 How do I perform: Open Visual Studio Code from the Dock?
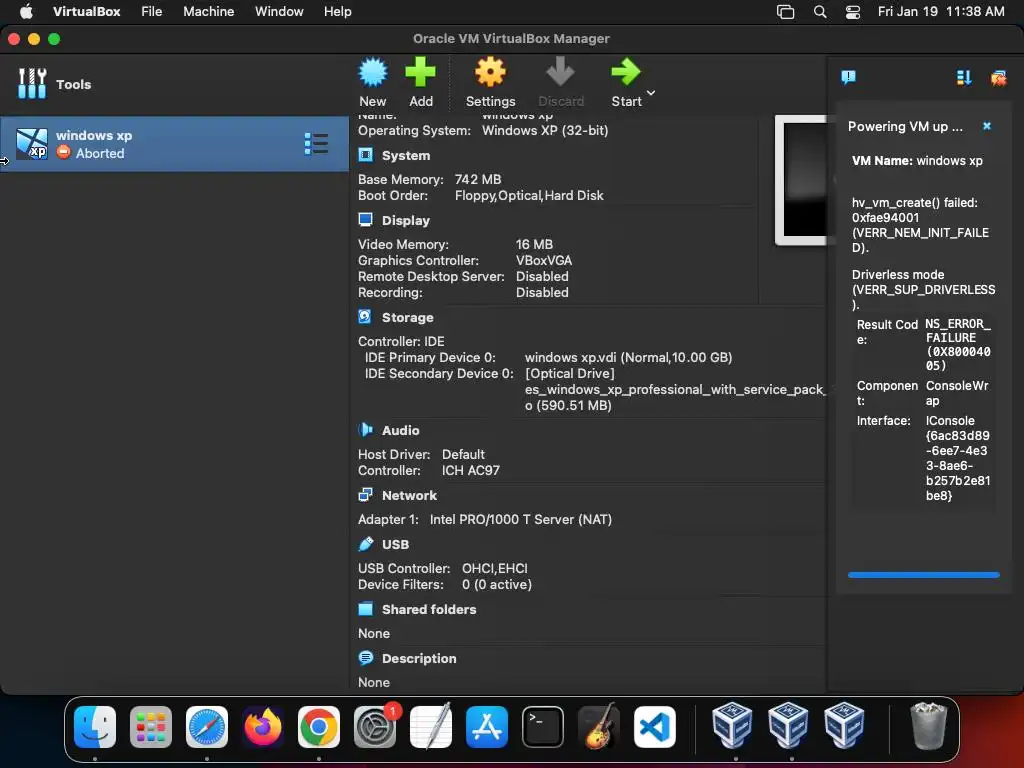(x=655, y=727)
